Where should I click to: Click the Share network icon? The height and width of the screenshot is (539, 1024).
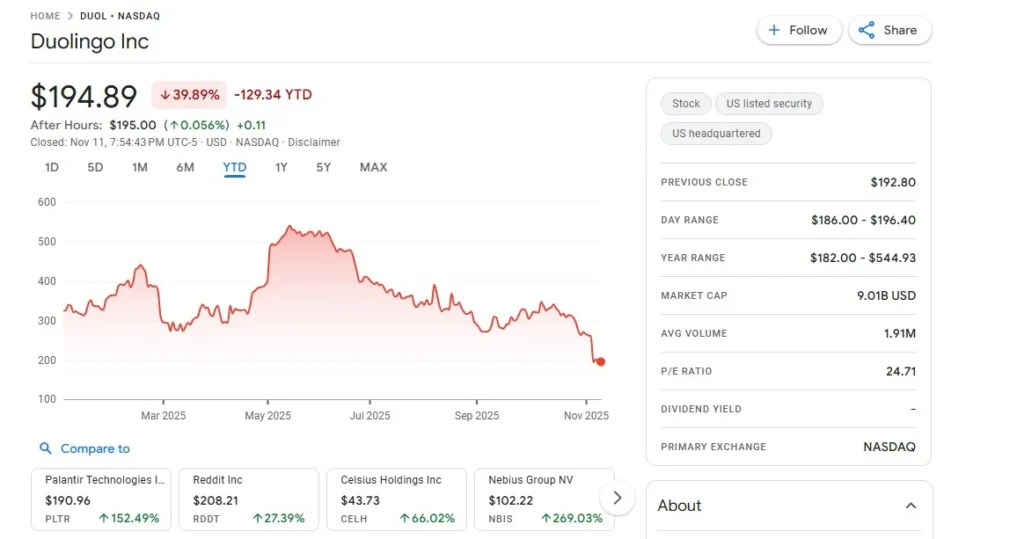[x=867, y=30]
